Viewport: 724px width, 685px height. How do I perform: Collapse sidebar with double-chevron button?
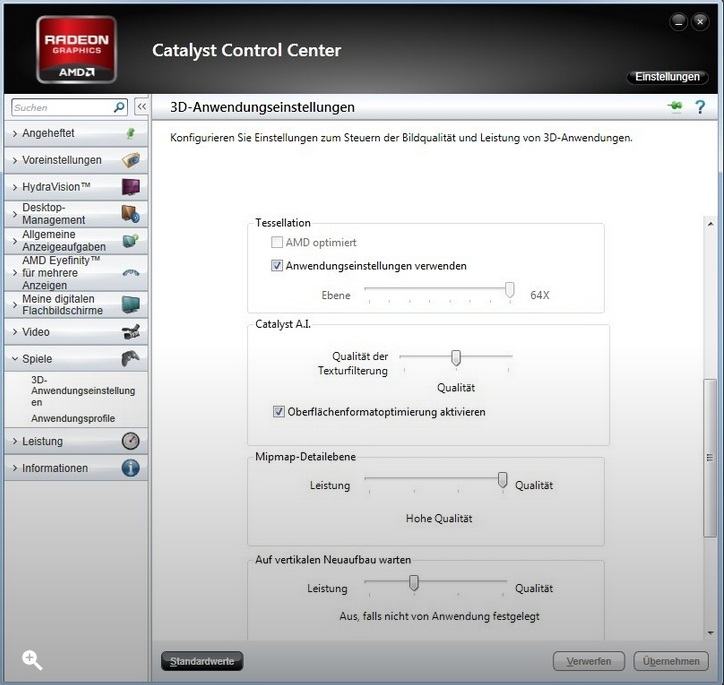click(141, 107)
